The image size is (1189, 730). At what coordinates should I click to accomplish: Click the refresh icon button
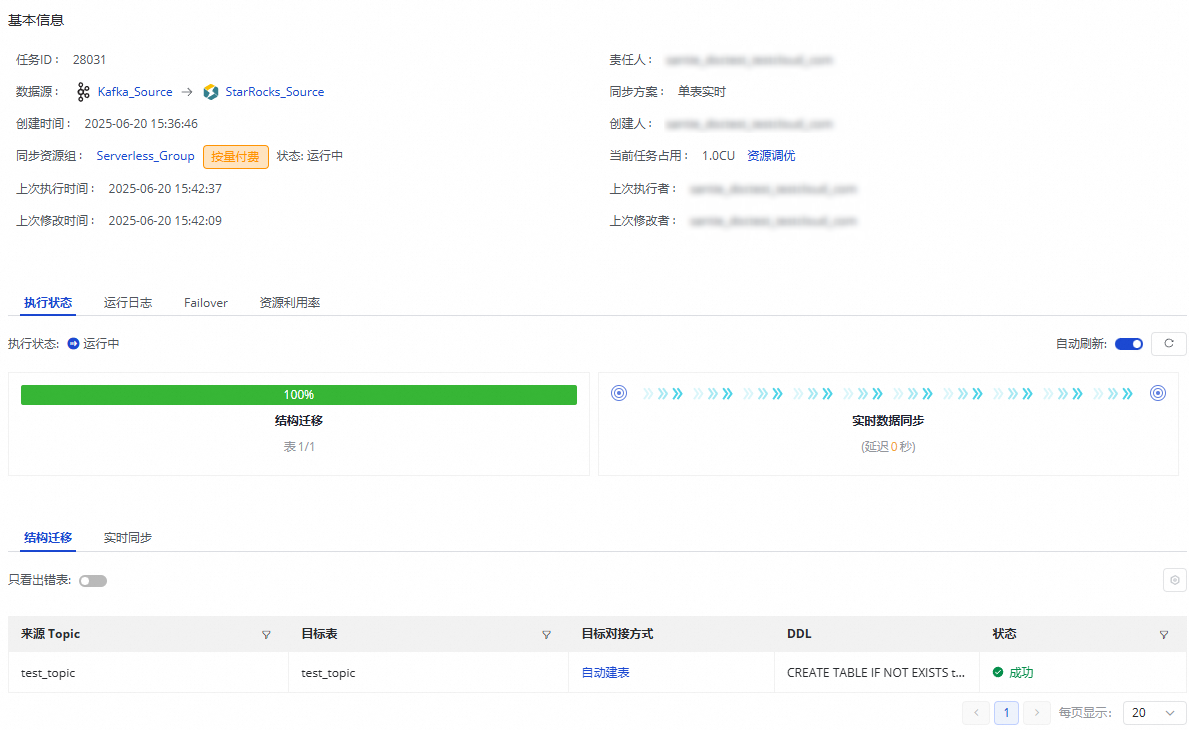point(1169,343)
